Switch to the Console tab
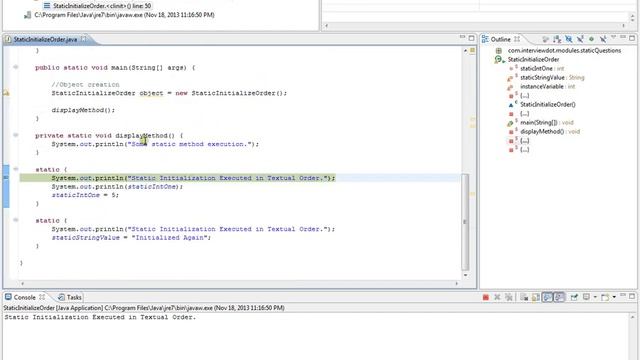The height and width of the screenshot is (360, 640). coord(24,297)
